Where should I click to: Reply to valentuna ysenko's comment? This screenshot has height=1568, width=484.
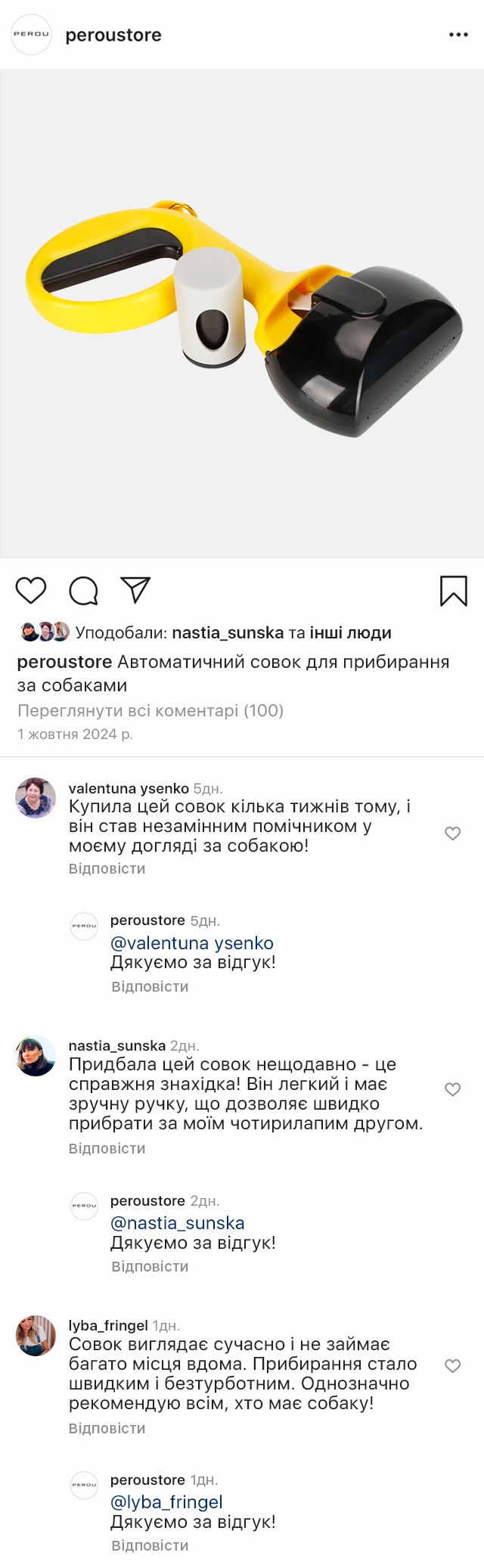(x=107, y=869)
